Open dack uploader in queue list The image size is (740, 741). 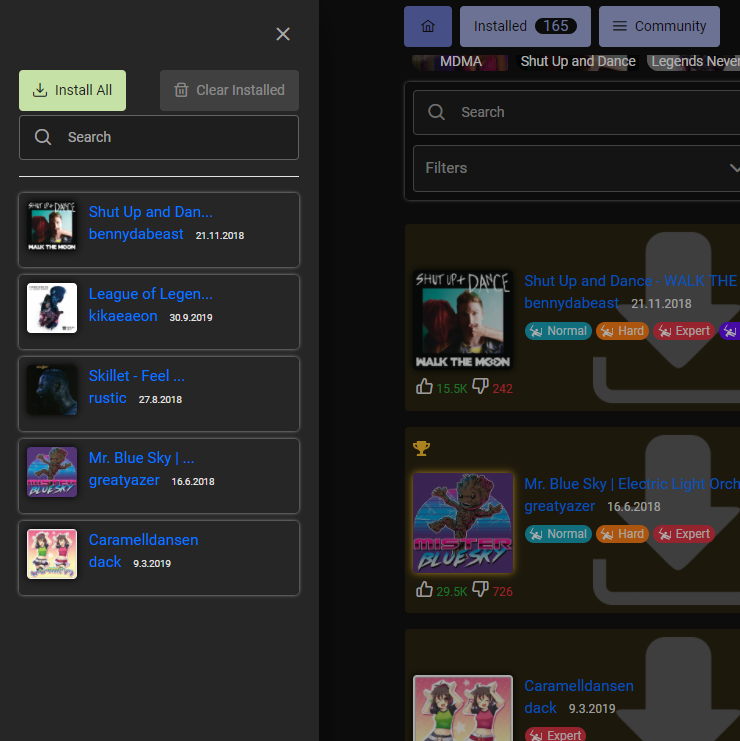pos(105,562)
